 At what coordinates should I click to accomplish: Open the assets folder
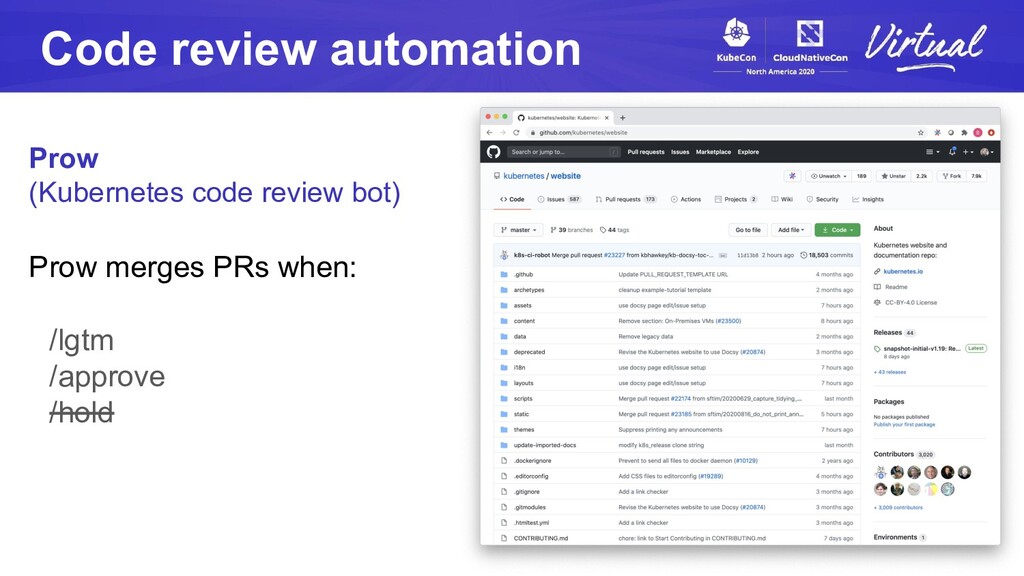point(522,306)
